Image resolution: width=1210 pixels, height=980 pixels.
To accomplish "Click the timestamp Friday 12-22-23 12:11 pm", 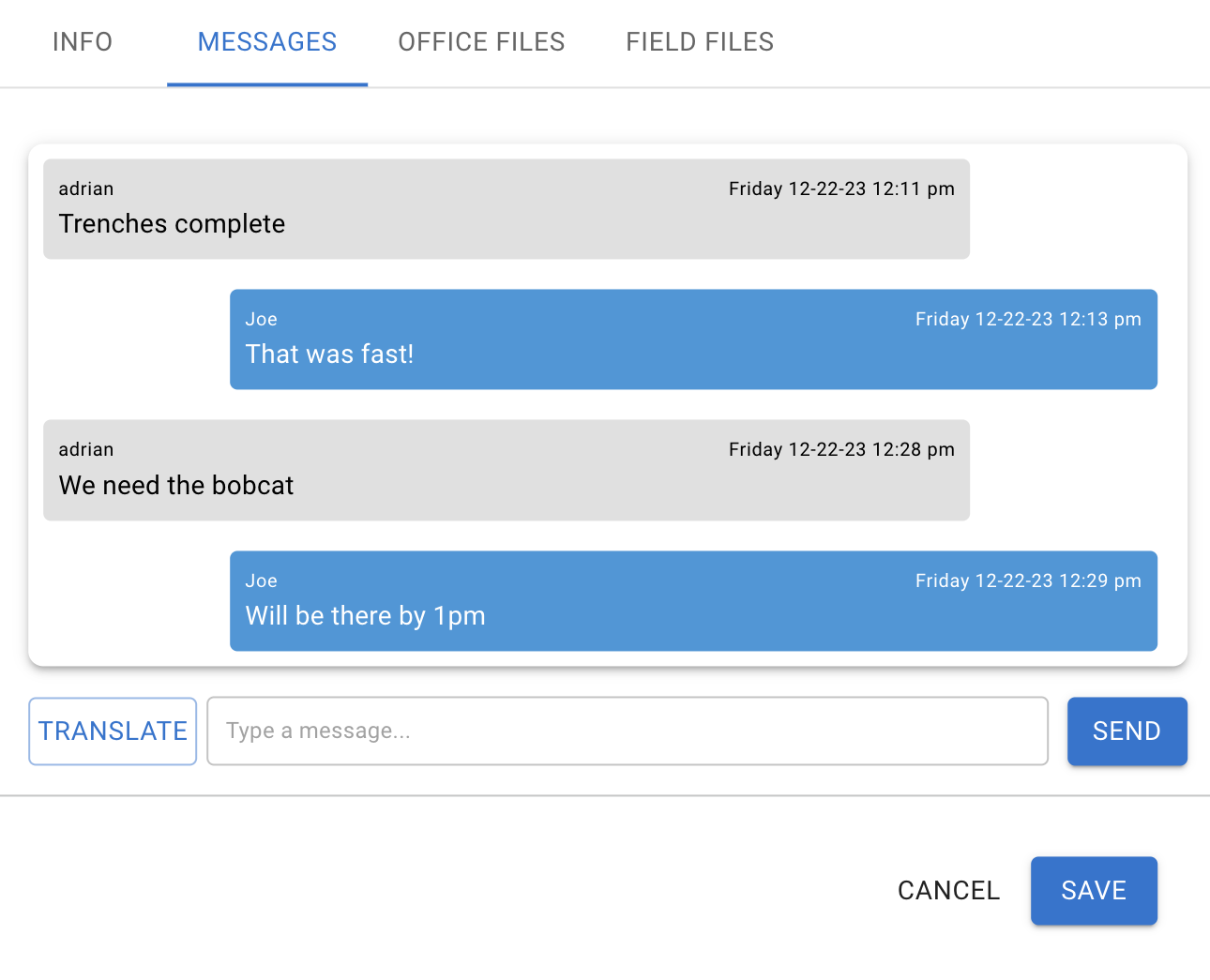I will click(841, 188).
